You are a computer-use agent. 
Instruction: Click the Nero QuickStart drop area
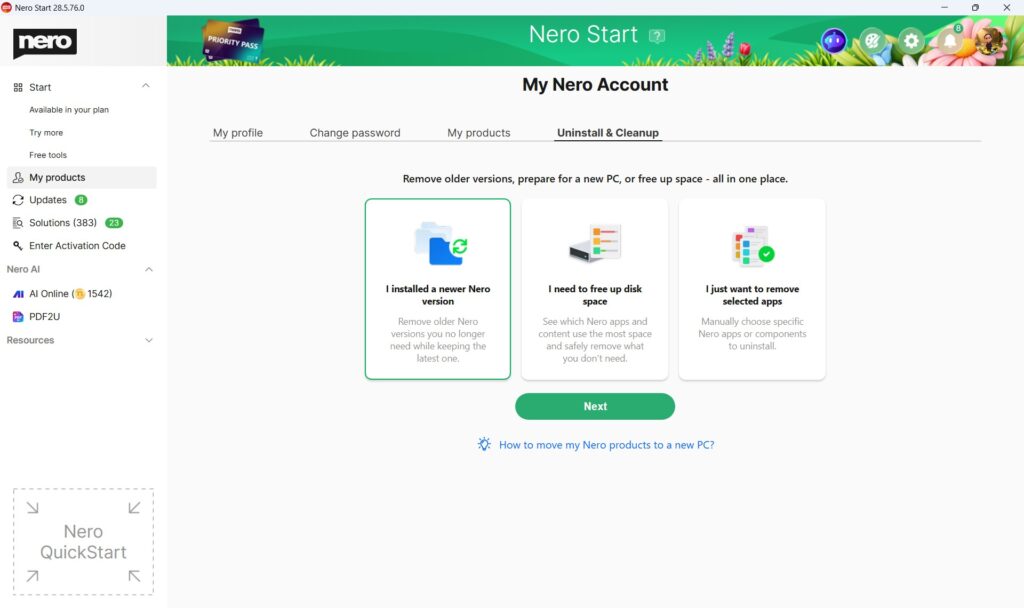pos(83,541)
